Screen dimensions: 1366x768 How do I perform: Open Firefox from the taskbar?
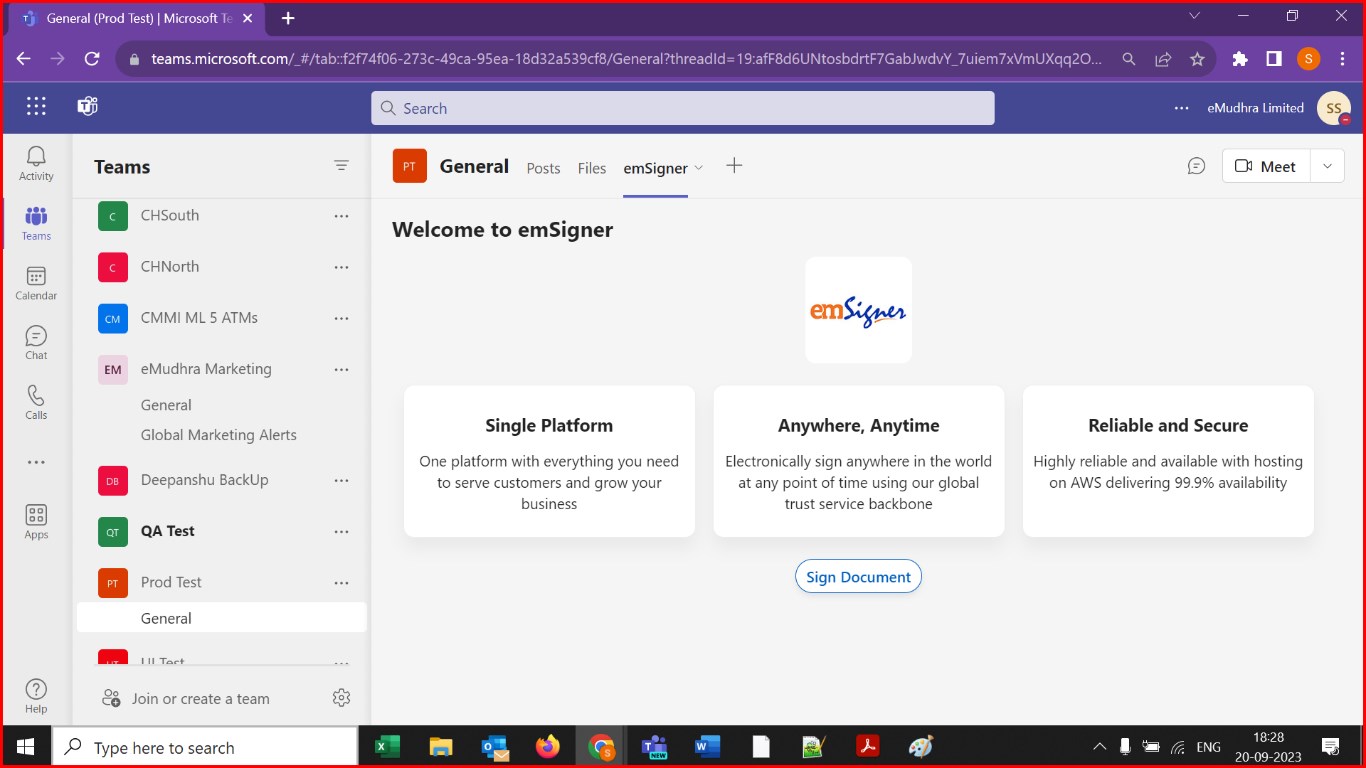tap(548, 747)
